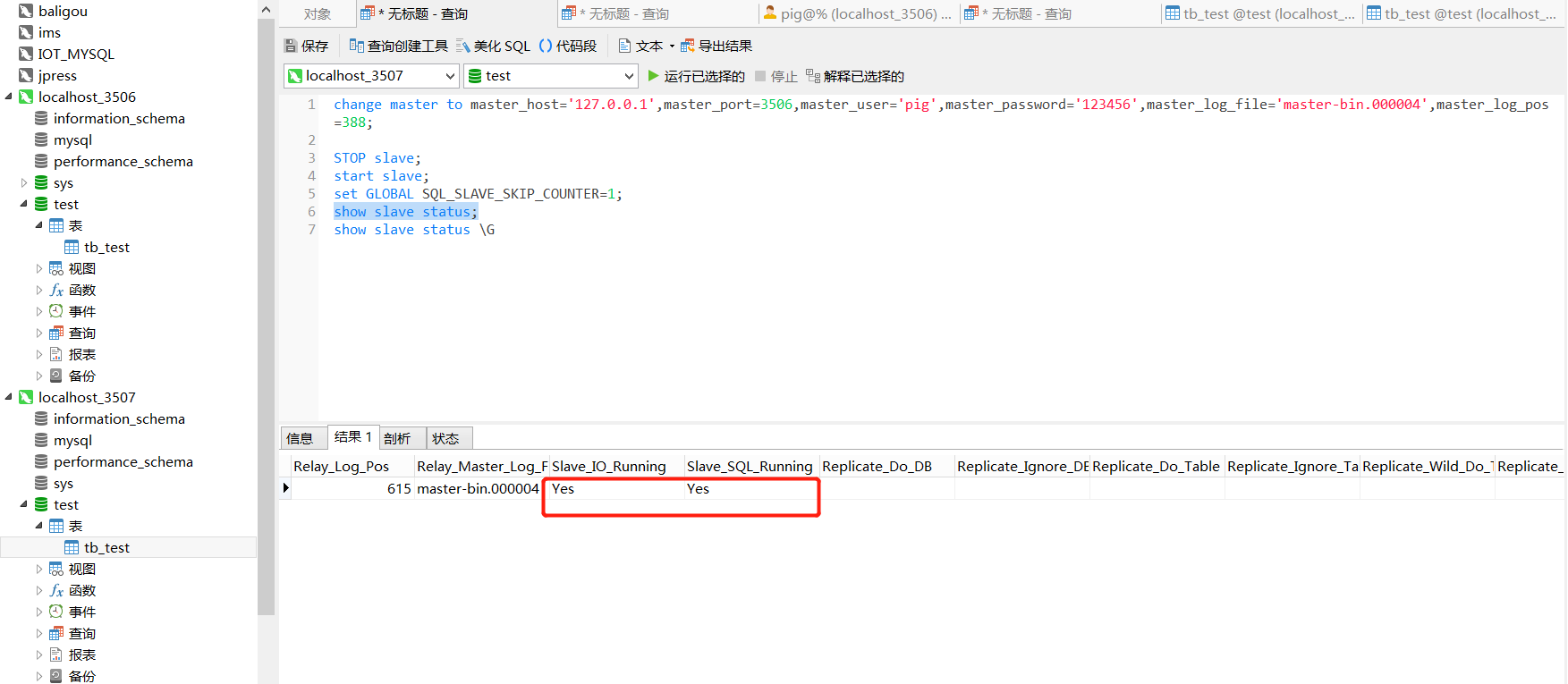Open the Text button dropdown arrow
The image size is (1568, 684).
point(672,46)
